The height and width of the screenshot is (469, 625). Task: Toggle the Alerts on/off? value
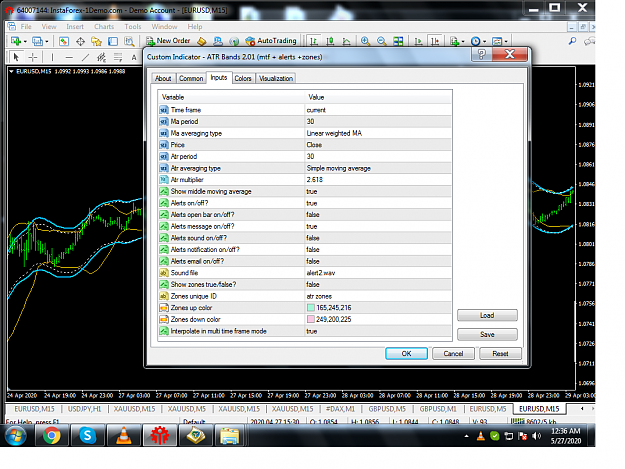(378, 203)
